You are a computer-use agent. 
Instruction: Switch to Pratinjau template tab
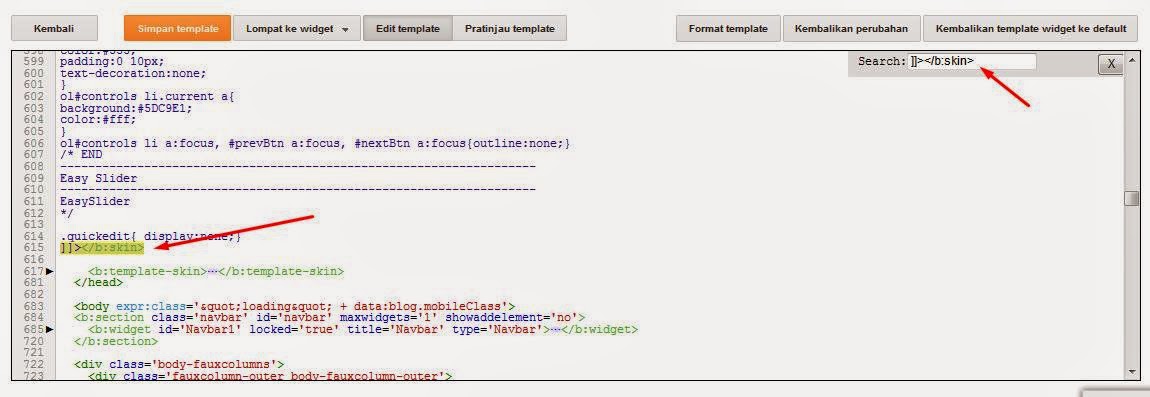pyautogui.click(x=510, y=29)
